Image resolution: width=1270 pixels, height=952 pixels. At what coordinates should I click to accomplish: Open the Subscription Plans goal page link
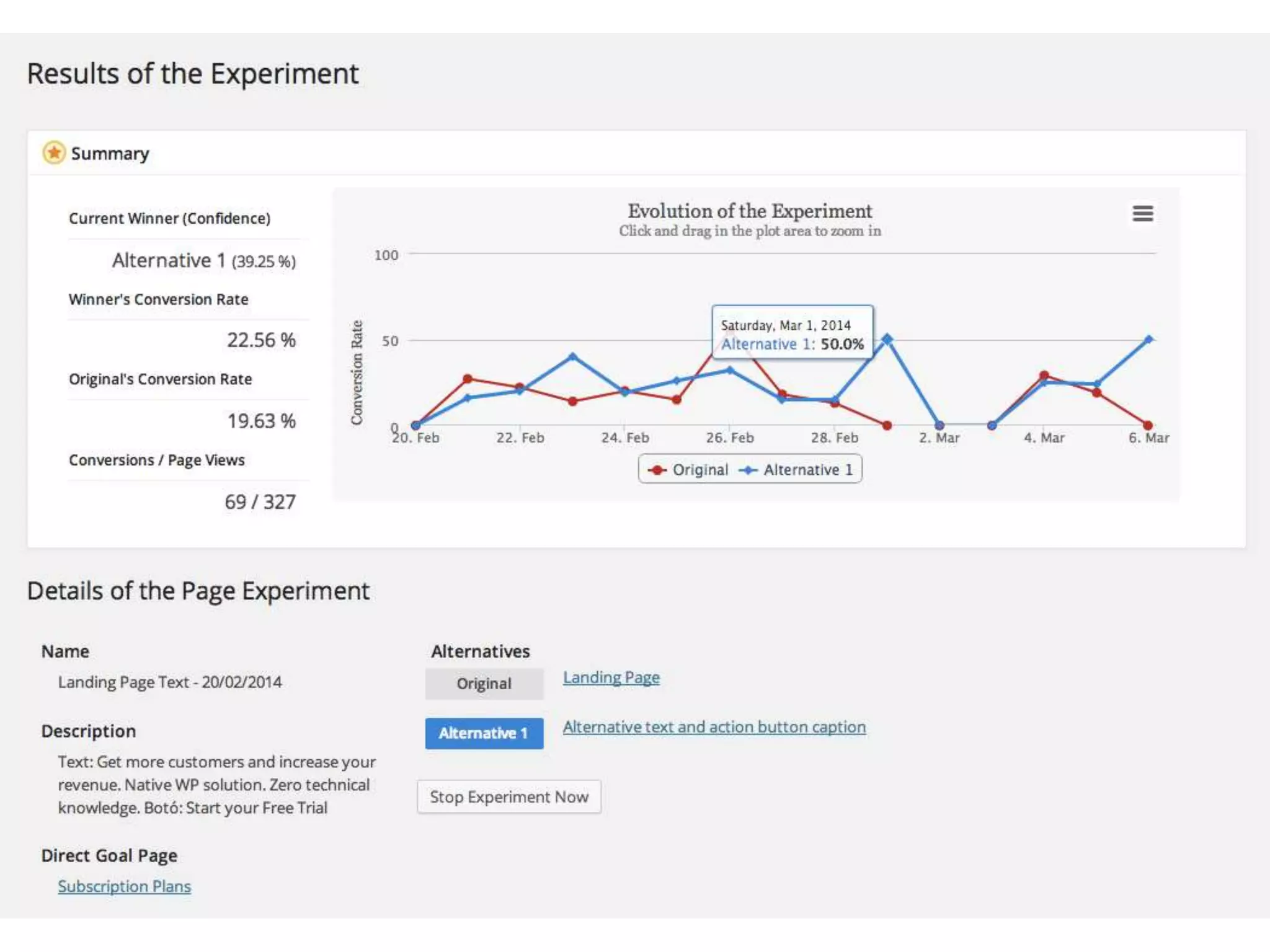124,886
